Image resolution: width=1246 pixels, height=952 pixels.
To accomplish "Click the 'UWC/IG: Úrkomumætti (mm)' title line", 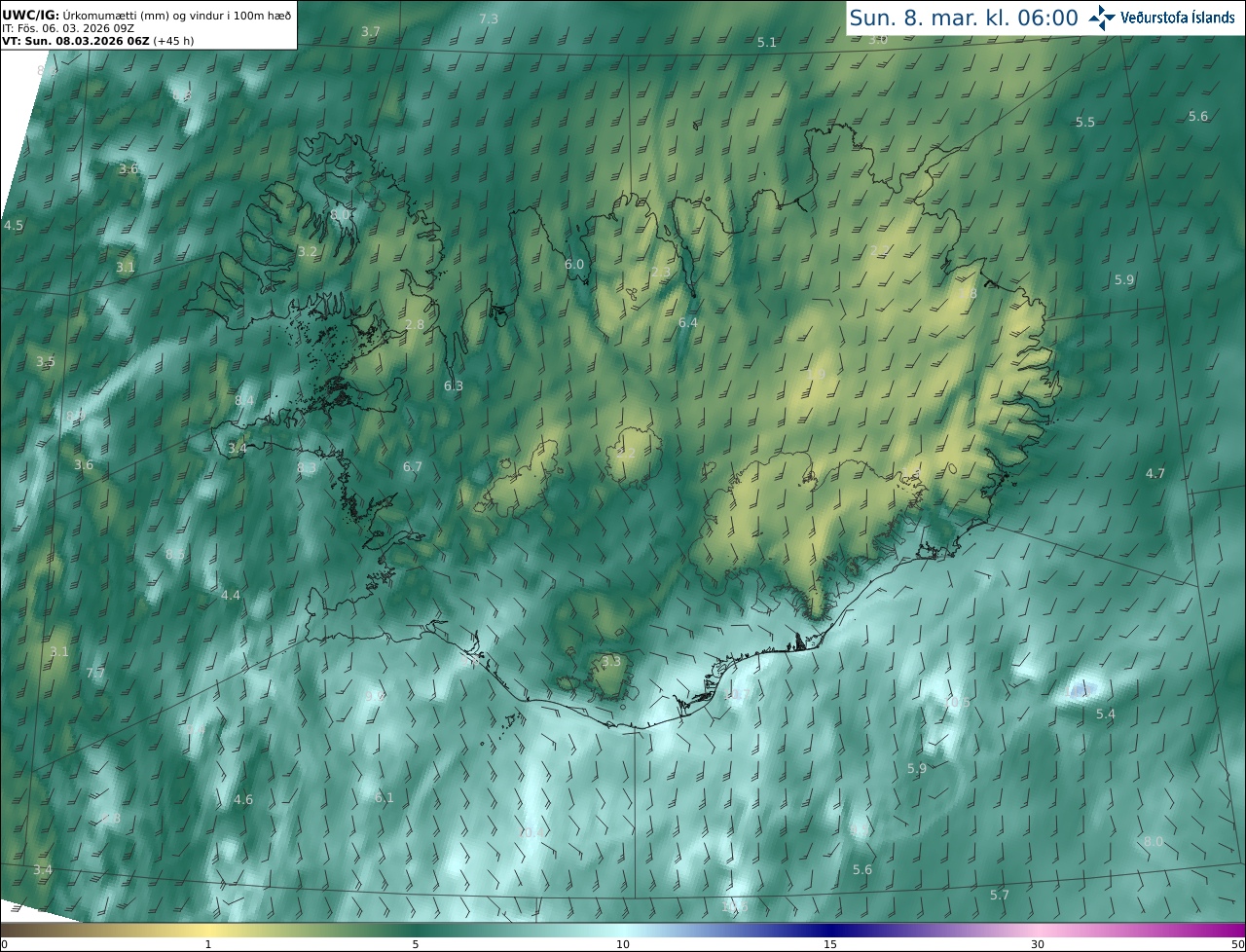I will [x=146, y=15].
